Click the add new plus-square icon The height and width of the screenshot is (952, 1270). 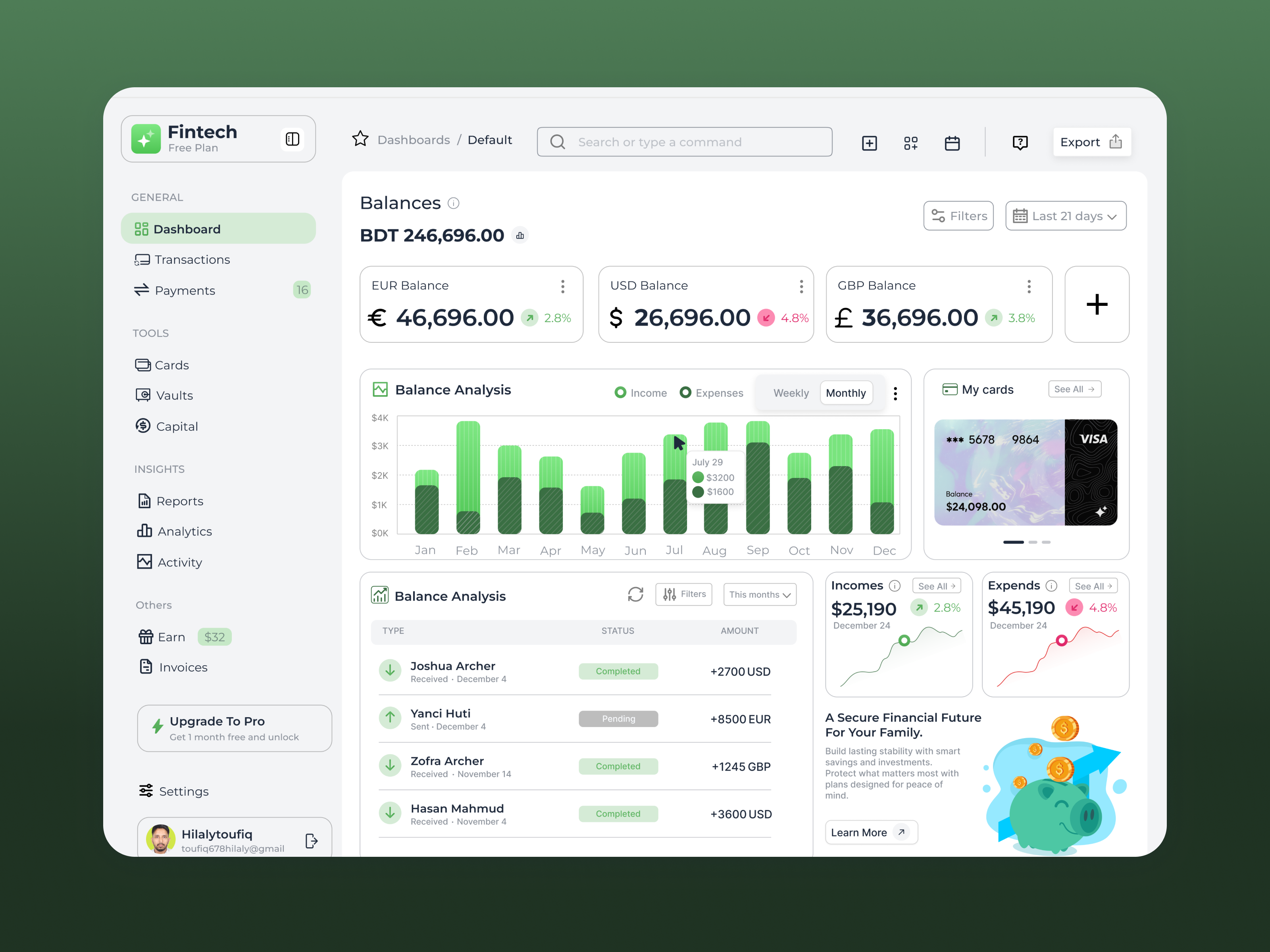[869, 143]
